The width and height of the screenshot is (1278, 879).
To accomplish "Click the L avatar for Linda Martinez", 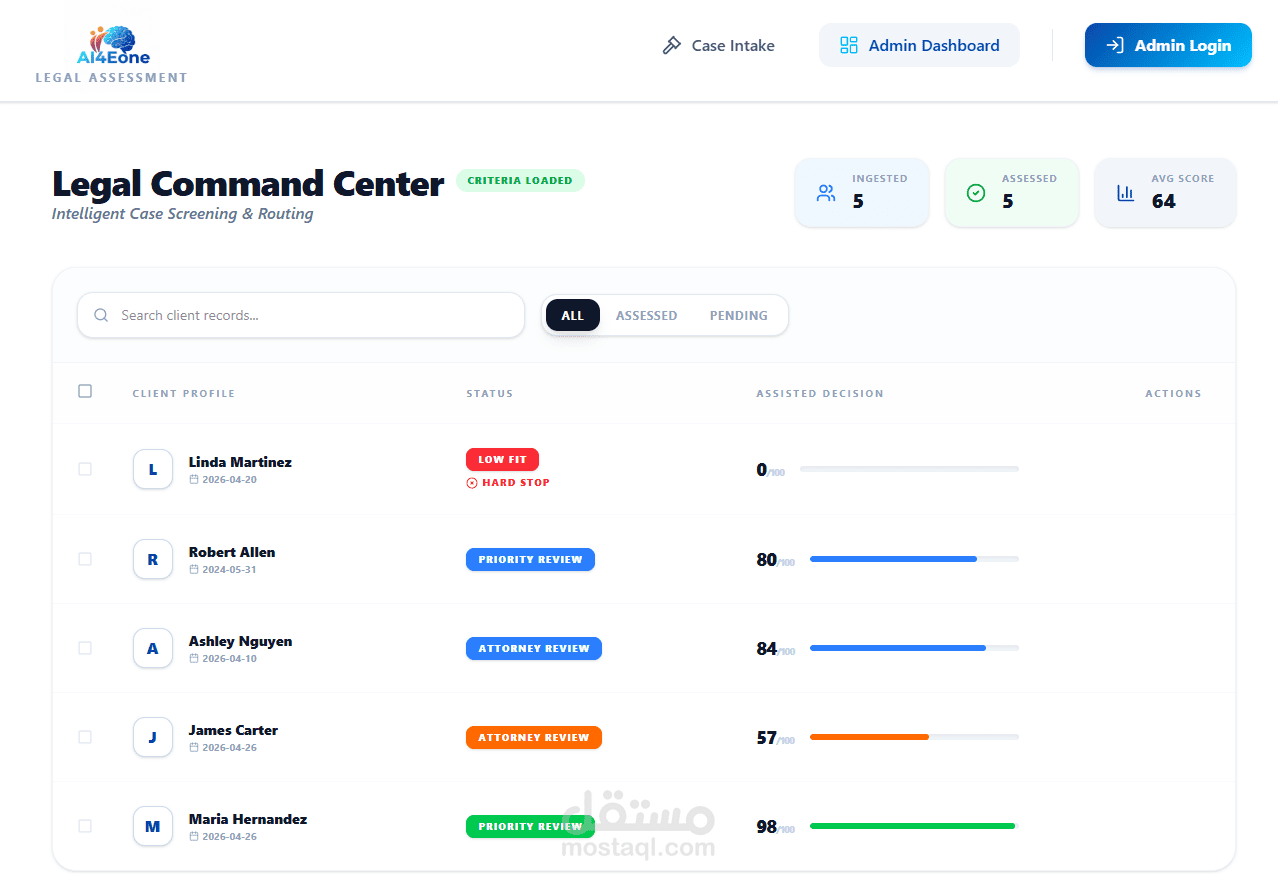I will (153, 469).
